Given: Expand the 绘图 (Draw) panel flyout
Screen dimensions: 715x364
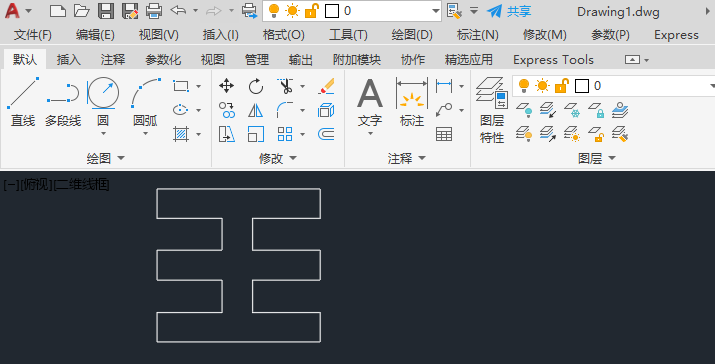Looking at the screenshot, I should tap(105, 158).
